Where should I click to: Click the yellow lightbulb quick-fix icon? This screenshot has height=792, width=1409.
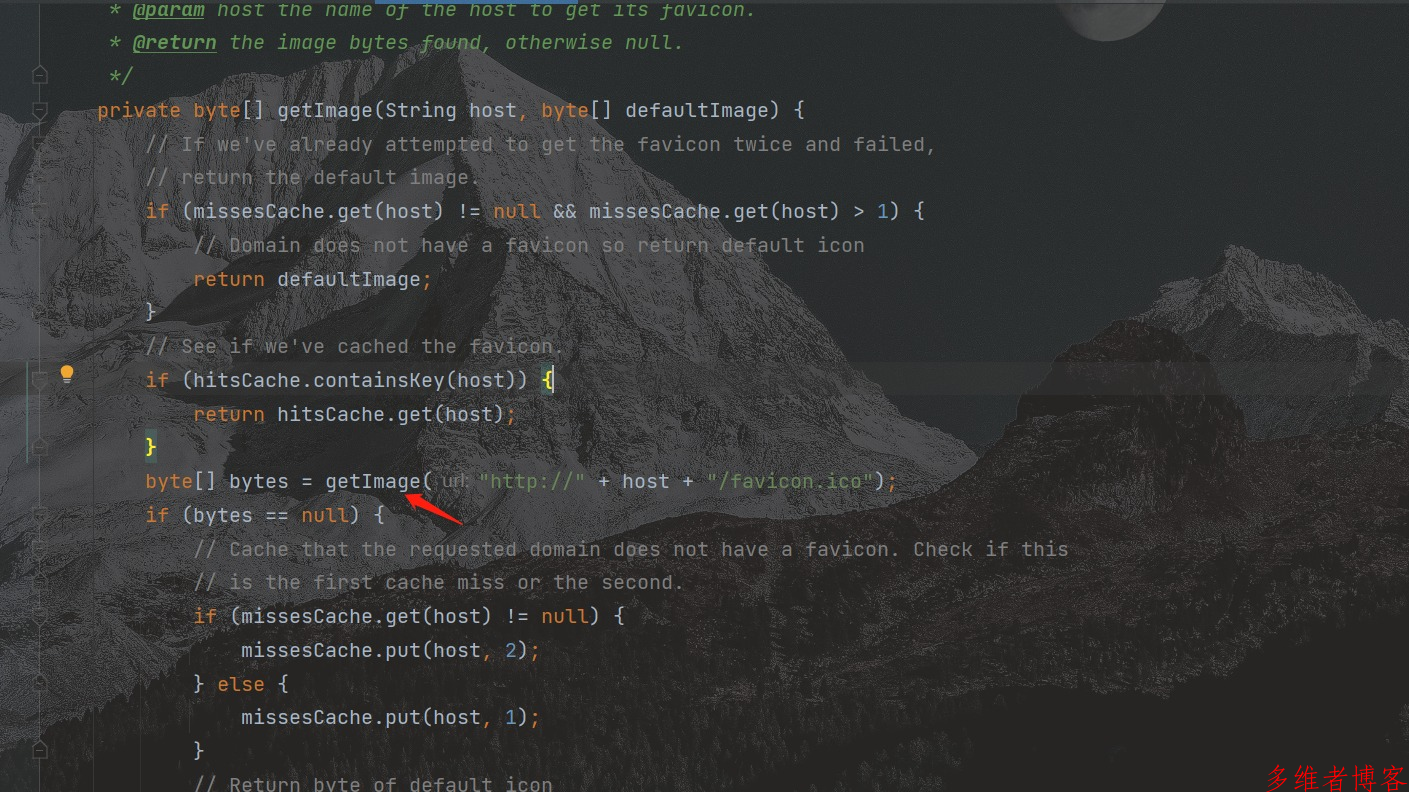(67, 374)
